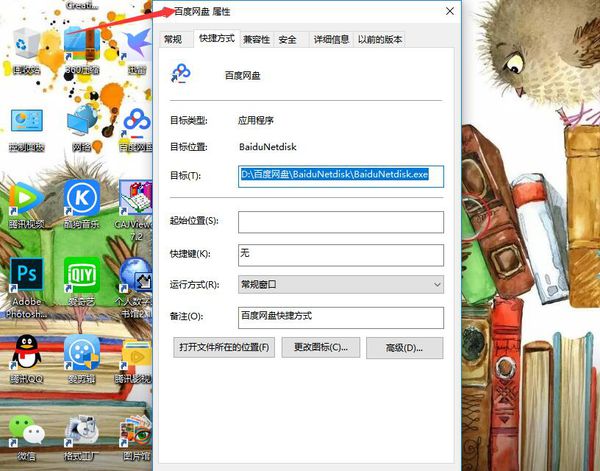Click the 更改图标(C)... button
The image size is (600, 471).
tap(321, 347)
